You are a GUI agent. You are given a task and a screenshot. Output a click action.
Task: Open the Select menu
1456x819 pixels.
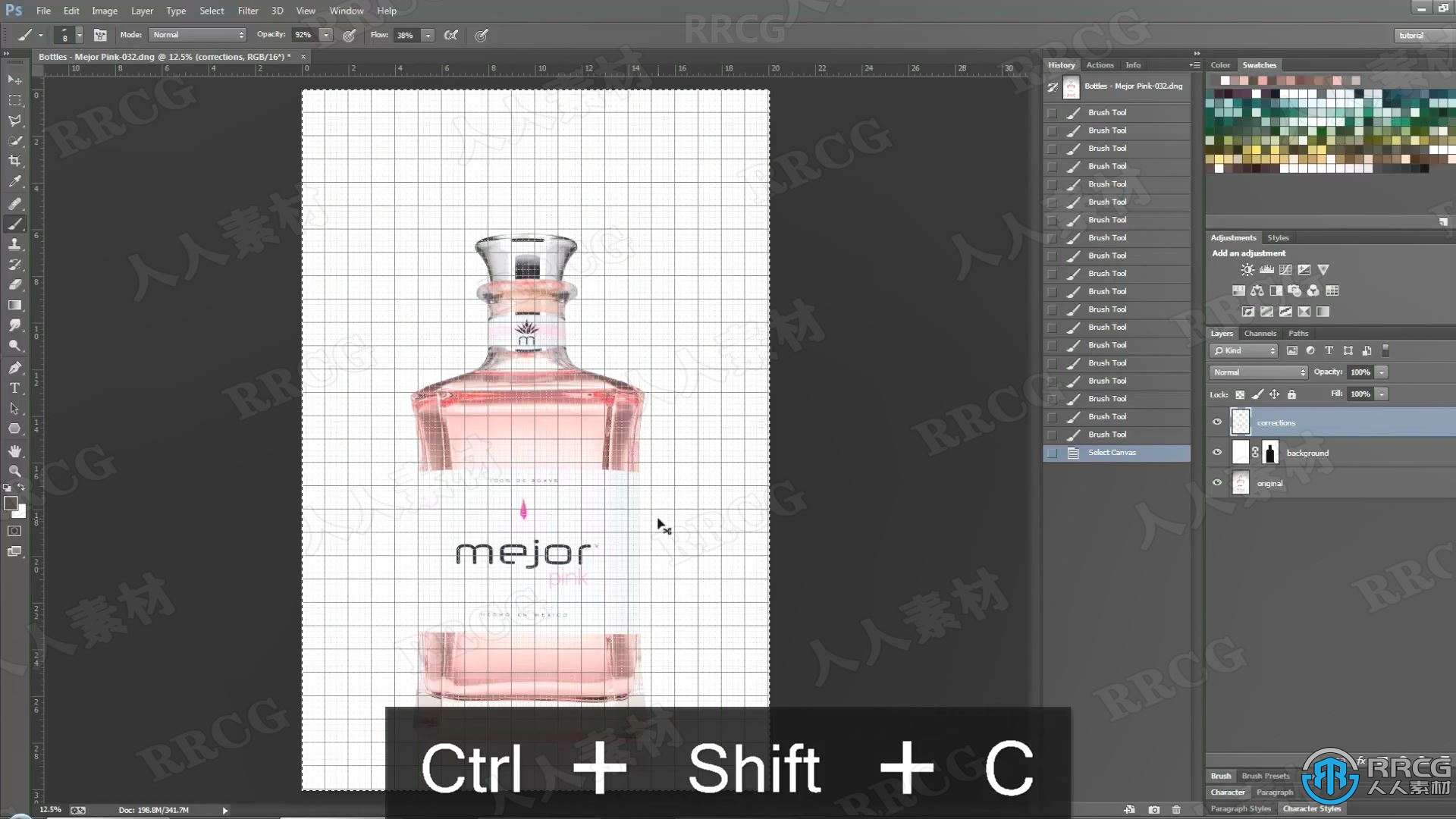pyautogui.click(x=212, y=11)
